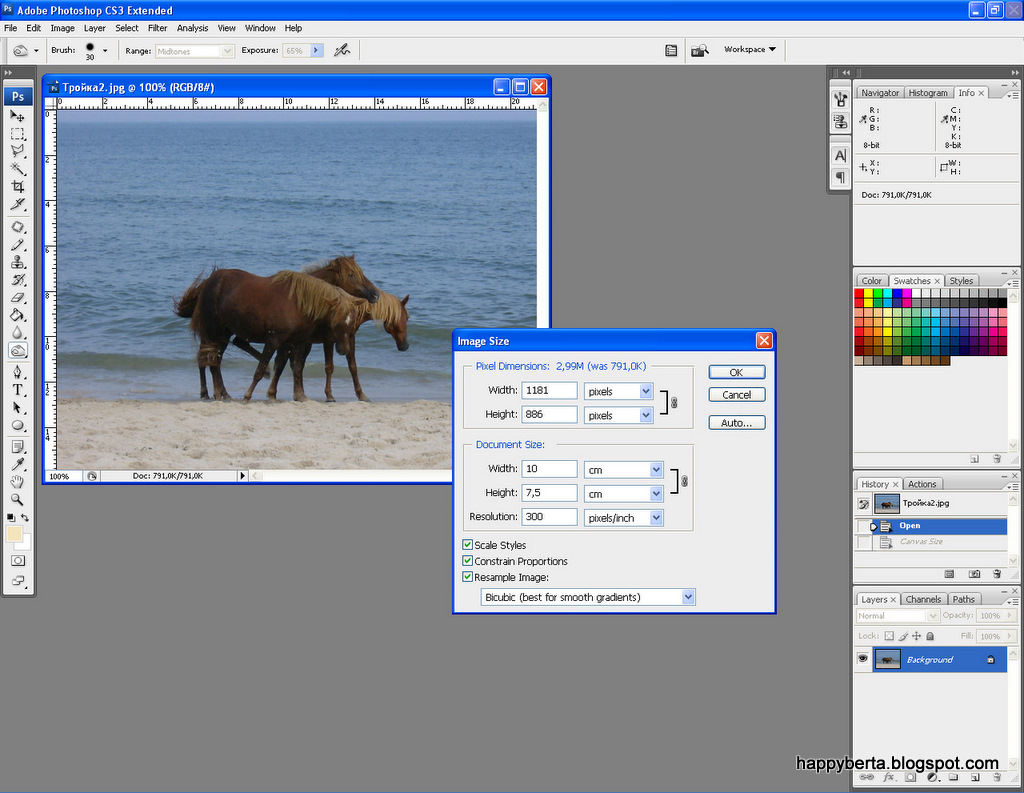Open Bicubic resample method dropdown
The height and width of the screenshot is (793, 1024).
coord(688,597)
